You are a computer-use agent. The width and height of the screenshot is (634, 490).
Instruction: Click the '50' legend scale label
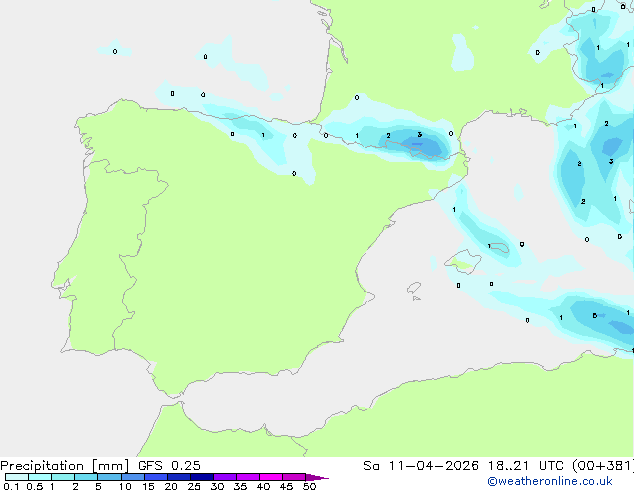pos(309,486)
